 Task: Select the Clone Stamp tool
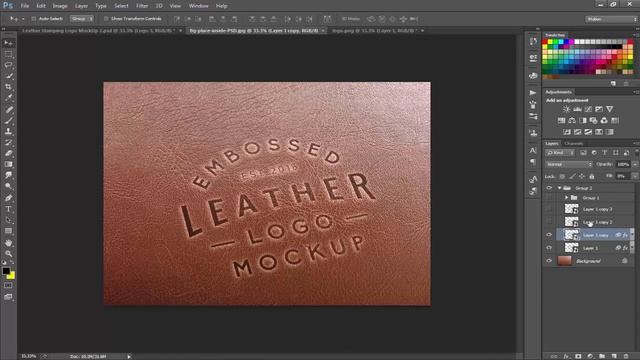pos(8,131)
